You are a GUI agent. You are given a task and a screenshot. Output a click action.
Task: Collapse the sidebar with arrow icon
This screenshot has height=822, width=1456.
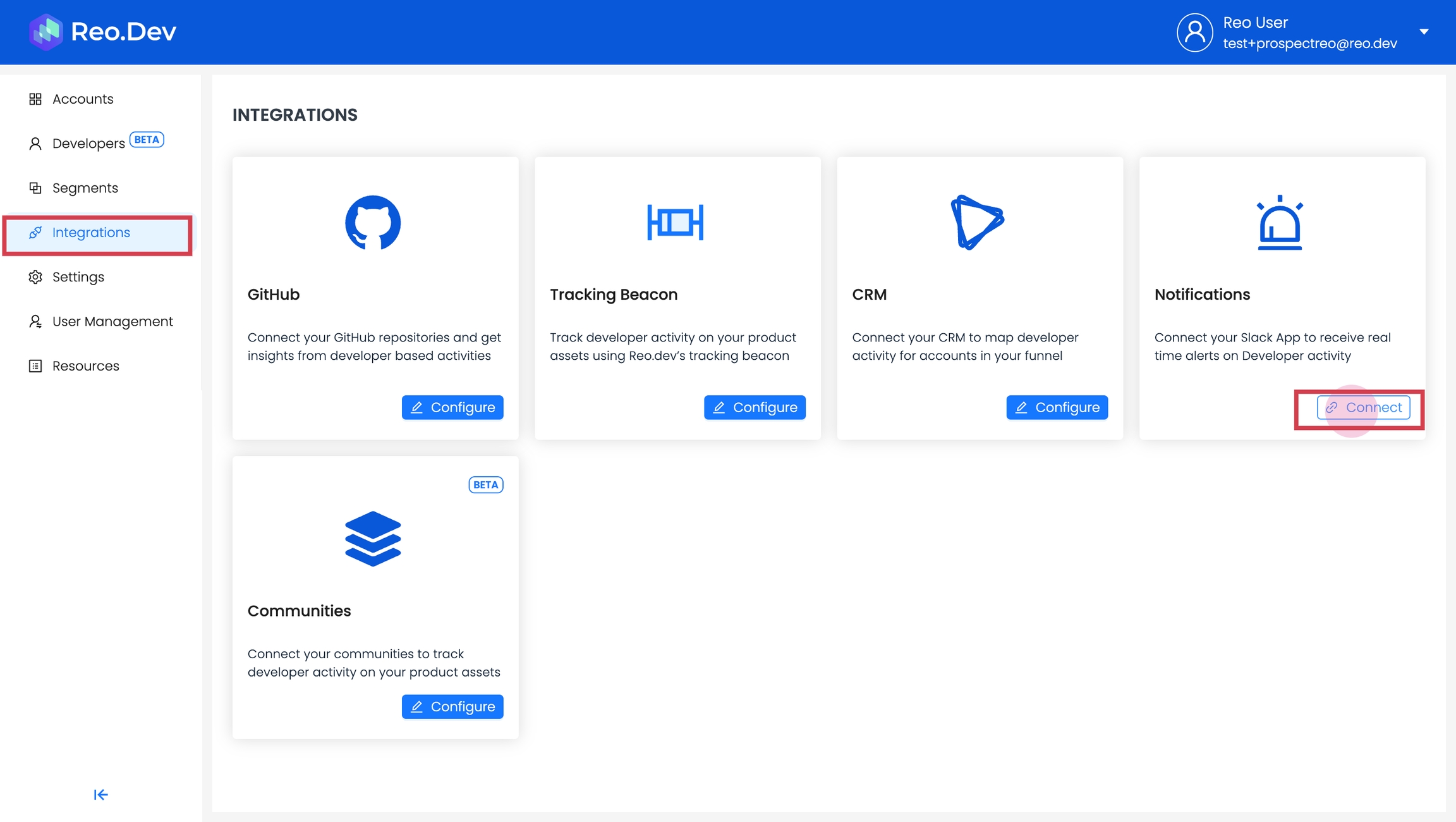coord(100,794)
